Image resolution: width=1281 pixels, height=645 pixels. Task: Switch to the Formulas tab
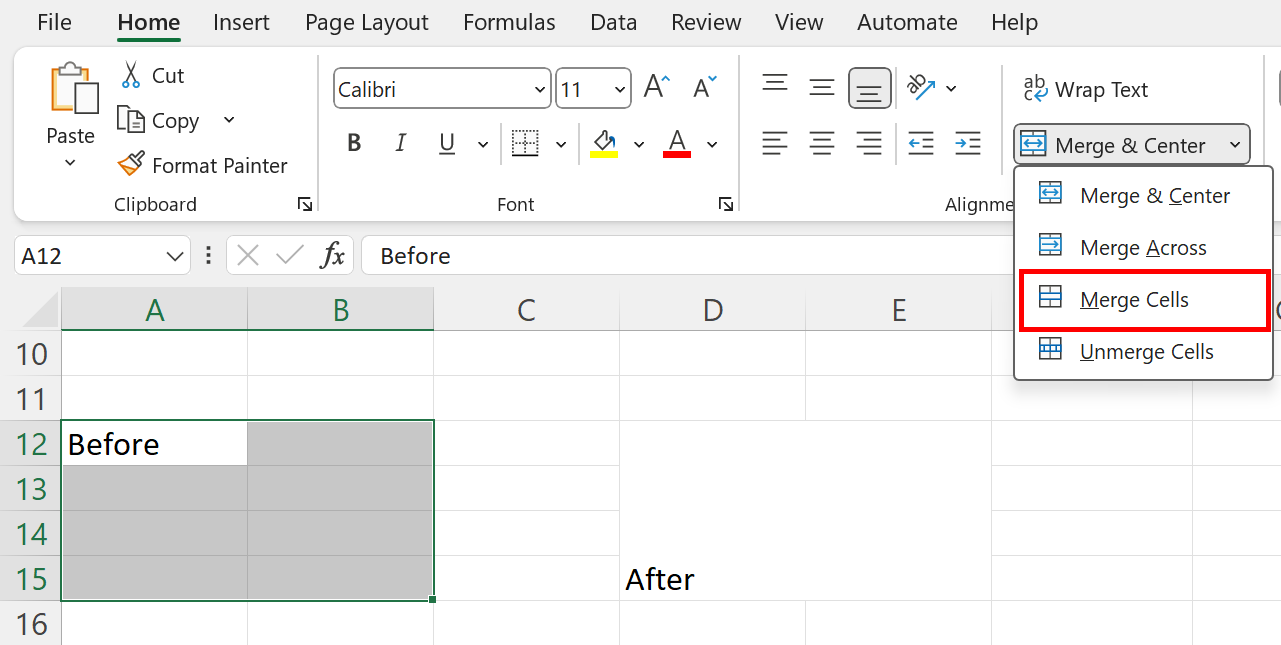(509, 22)
